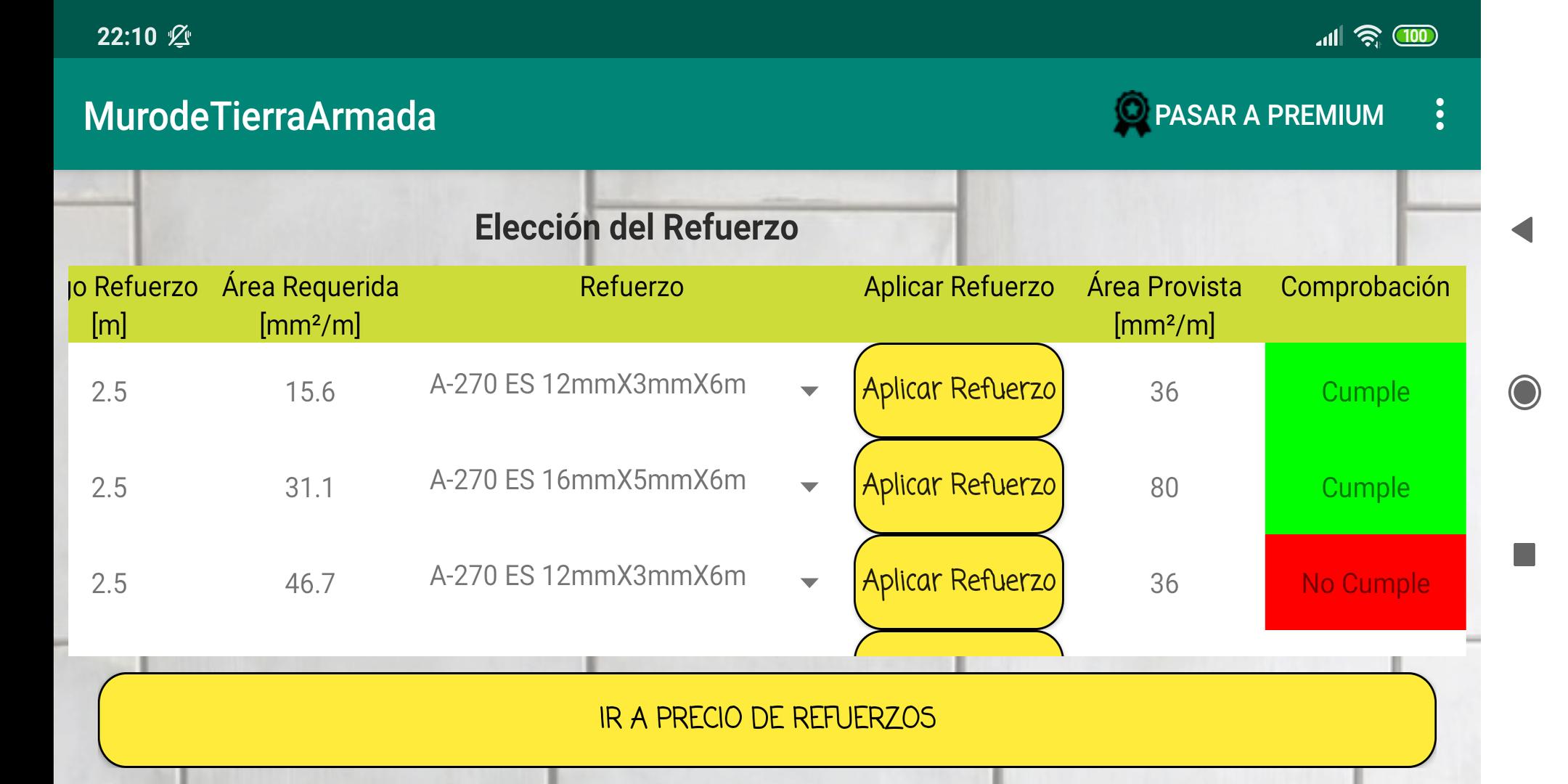Select the first green Cumple cell
Image resolution: width=1568 pixels, height=784 pixels.
point(1365,391)
